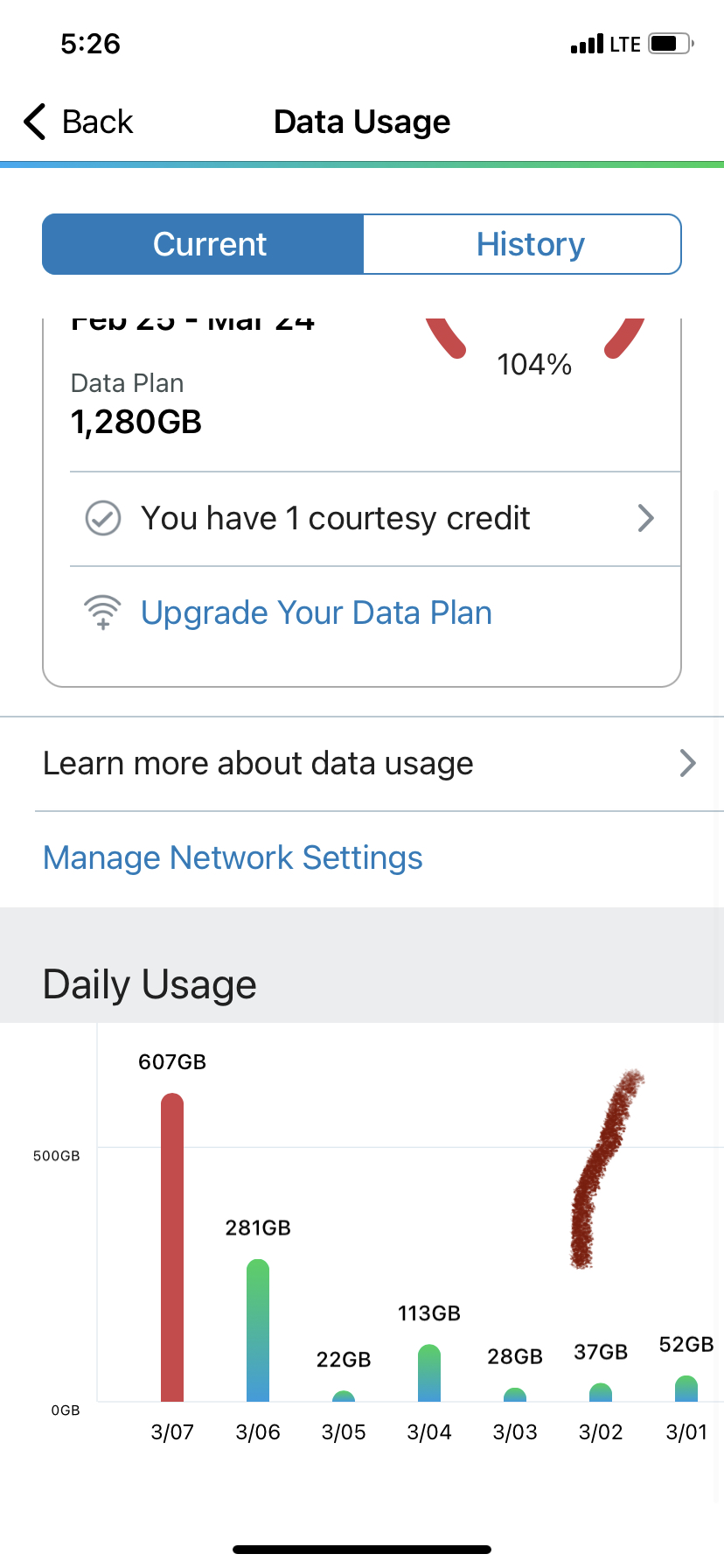The height and width of the screenshot is (1568, 724).
Task: Open the courtesy credit chevron
Action: coord(645,518)
